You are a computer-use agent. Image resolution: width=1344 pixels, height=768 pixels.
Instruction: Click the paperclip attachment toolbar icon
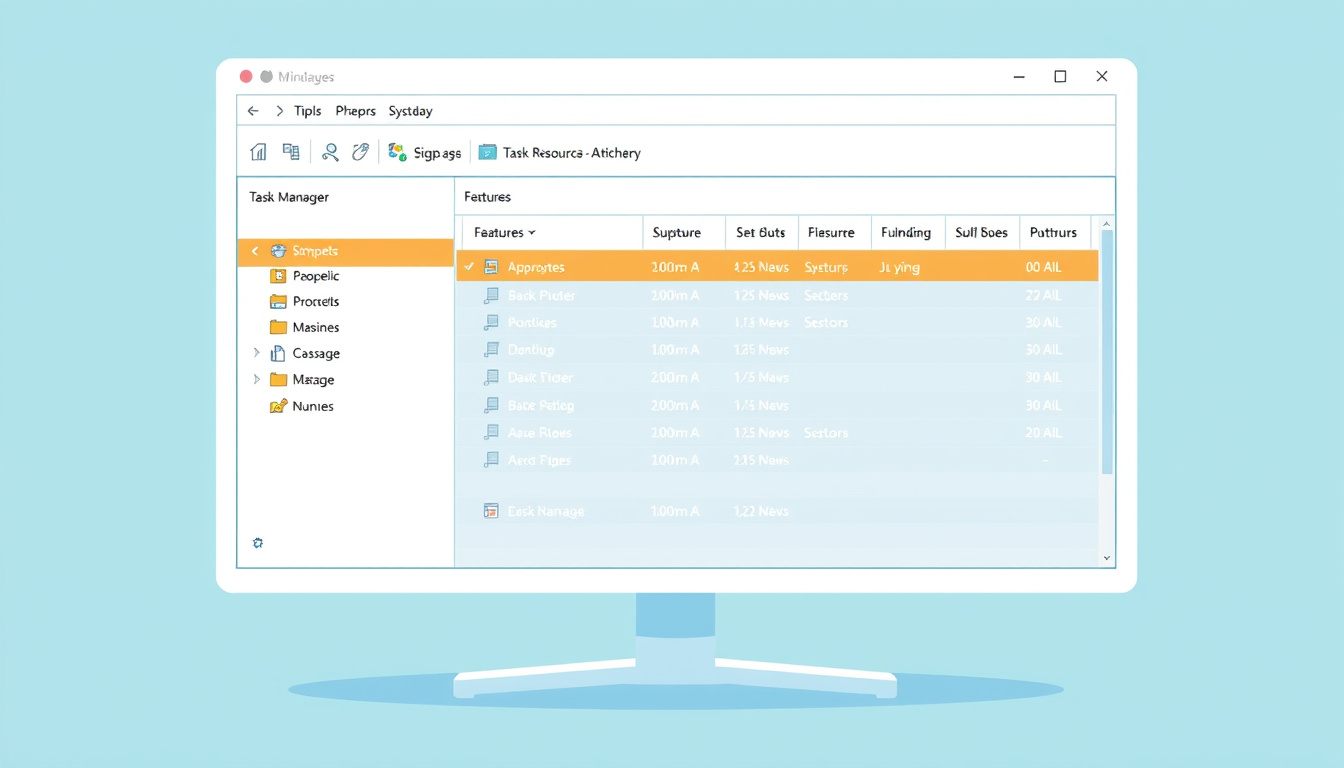tap(361, 152)
